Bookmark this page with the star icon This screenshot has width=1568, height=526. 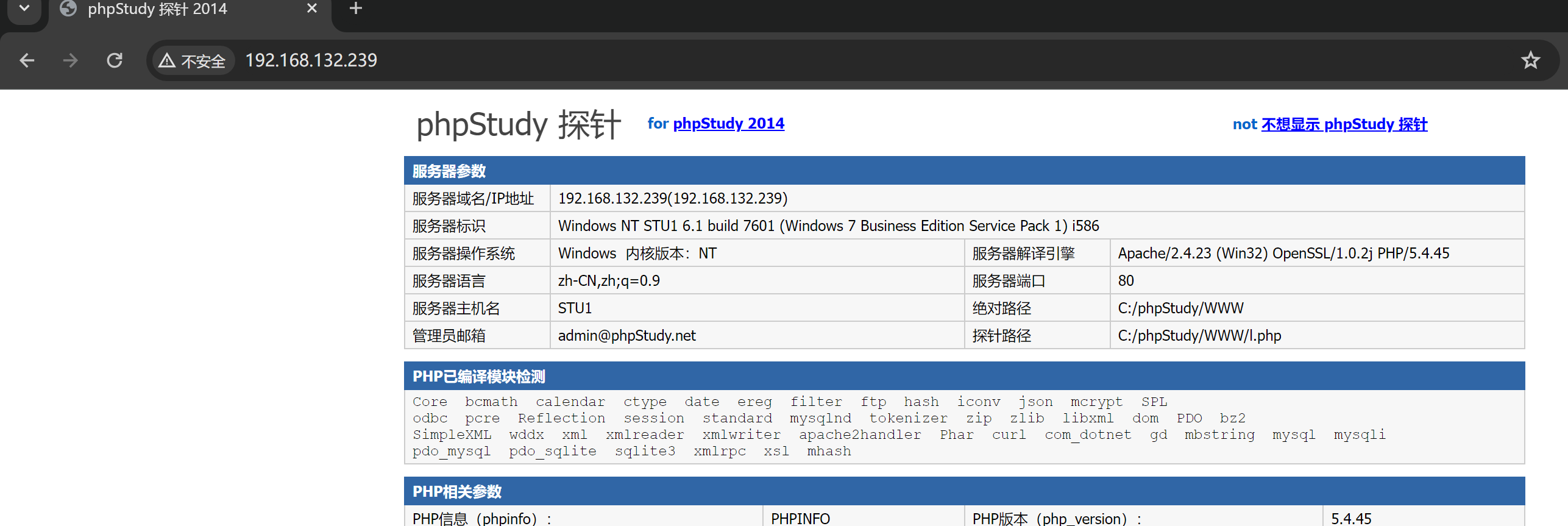tap(1530, 60)
